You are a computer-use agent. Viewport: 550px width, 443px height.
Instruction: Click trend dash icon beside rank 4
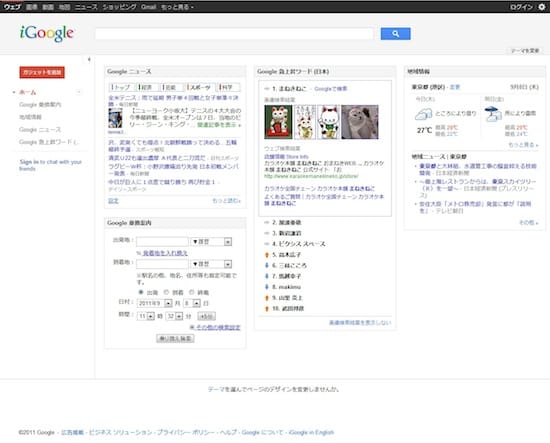point(267,244)
